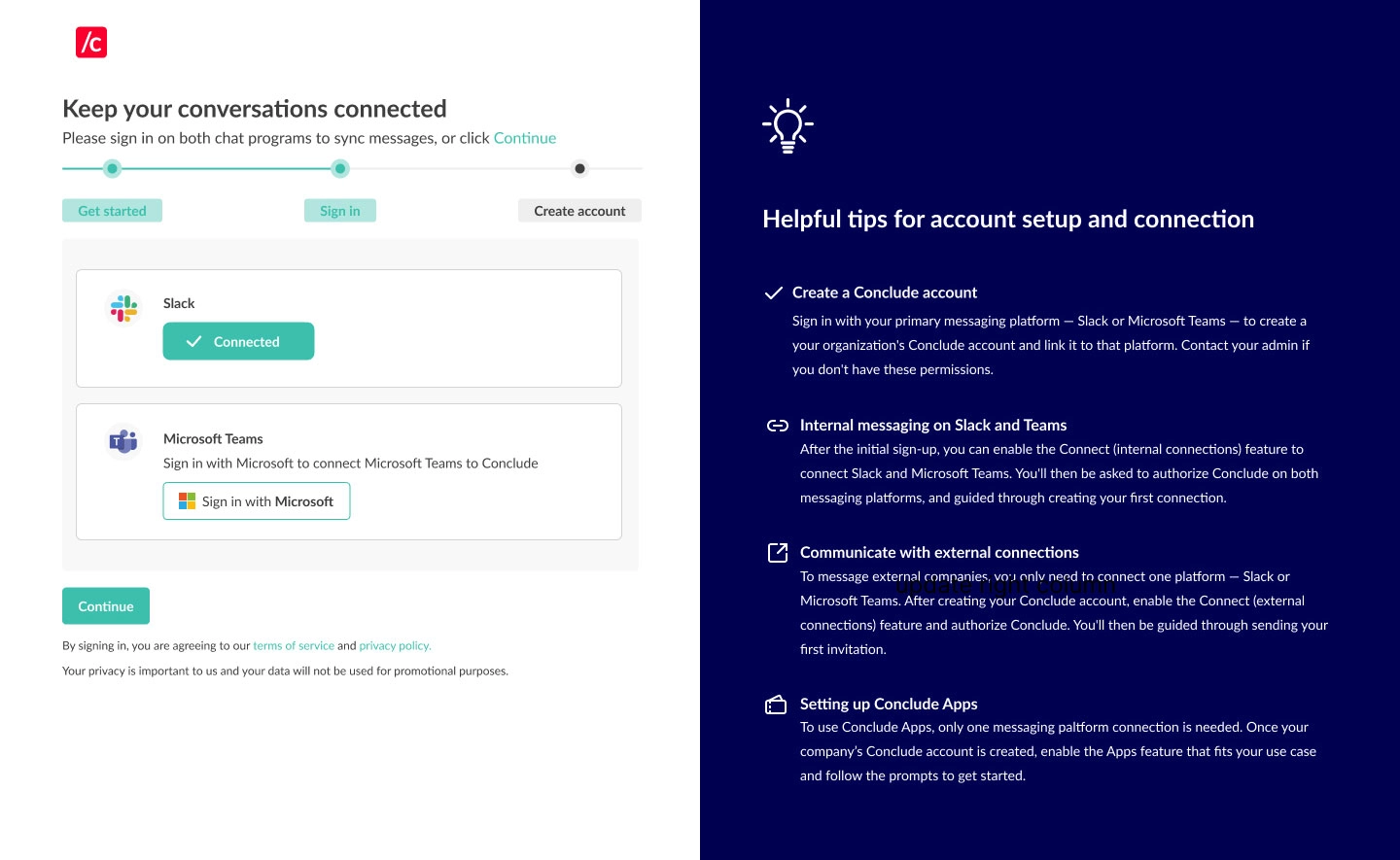The image size is (1400, 860).
Task: Click the red Conclude logo icon
Action: [91, 43]
